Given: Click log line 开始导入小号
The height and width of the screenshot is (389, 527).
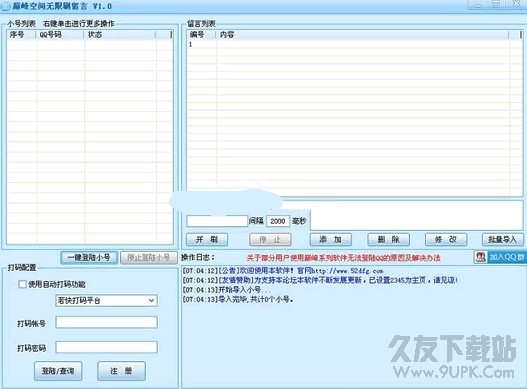Looking at the screenshot, I should tap(226, 289).
